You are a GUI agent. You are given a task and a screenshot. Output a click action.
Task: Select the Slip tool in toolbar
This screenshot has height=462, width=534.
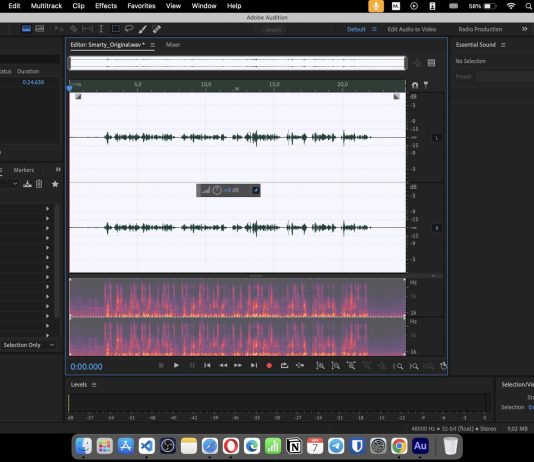[x=87, y=29]
